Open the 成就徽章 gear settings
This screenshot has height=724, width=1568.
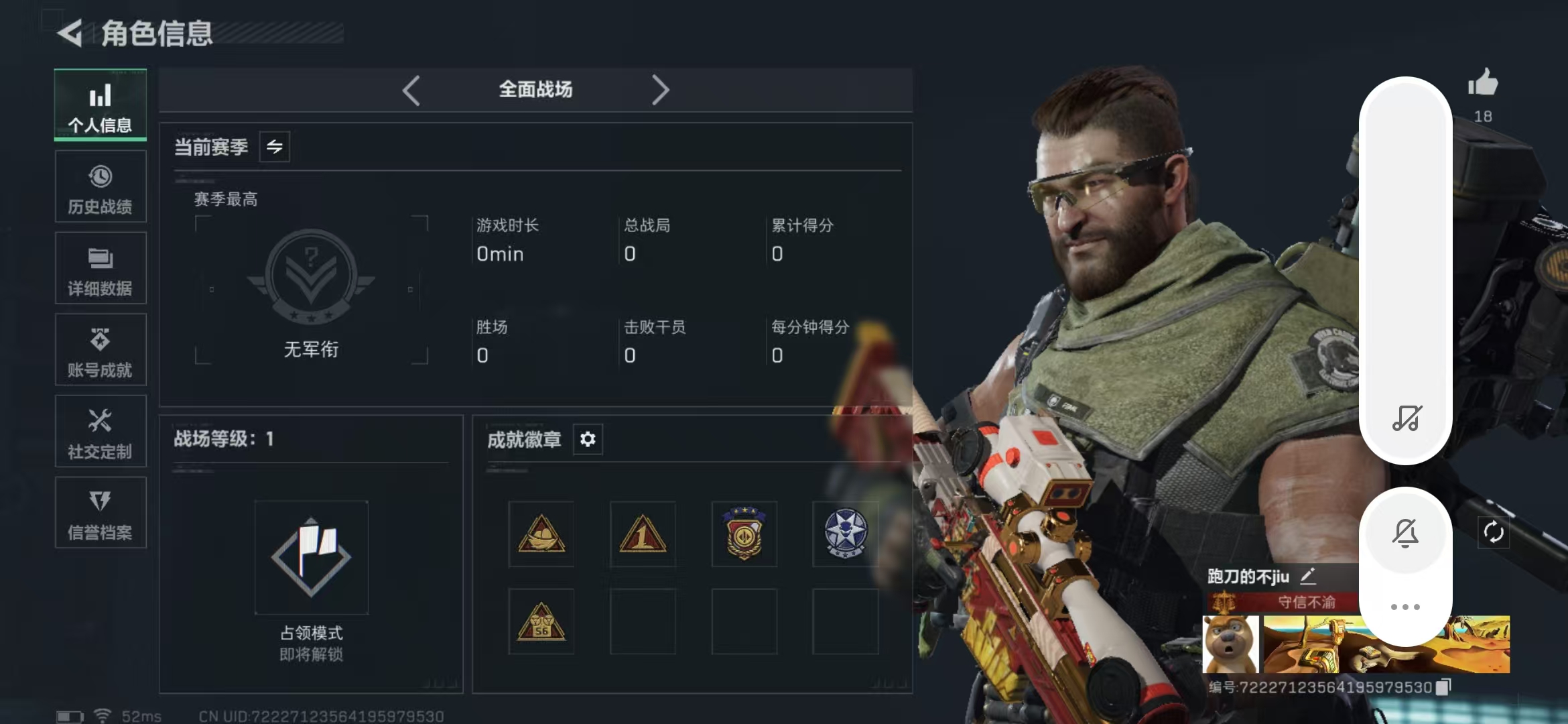[x=588, y=439]
